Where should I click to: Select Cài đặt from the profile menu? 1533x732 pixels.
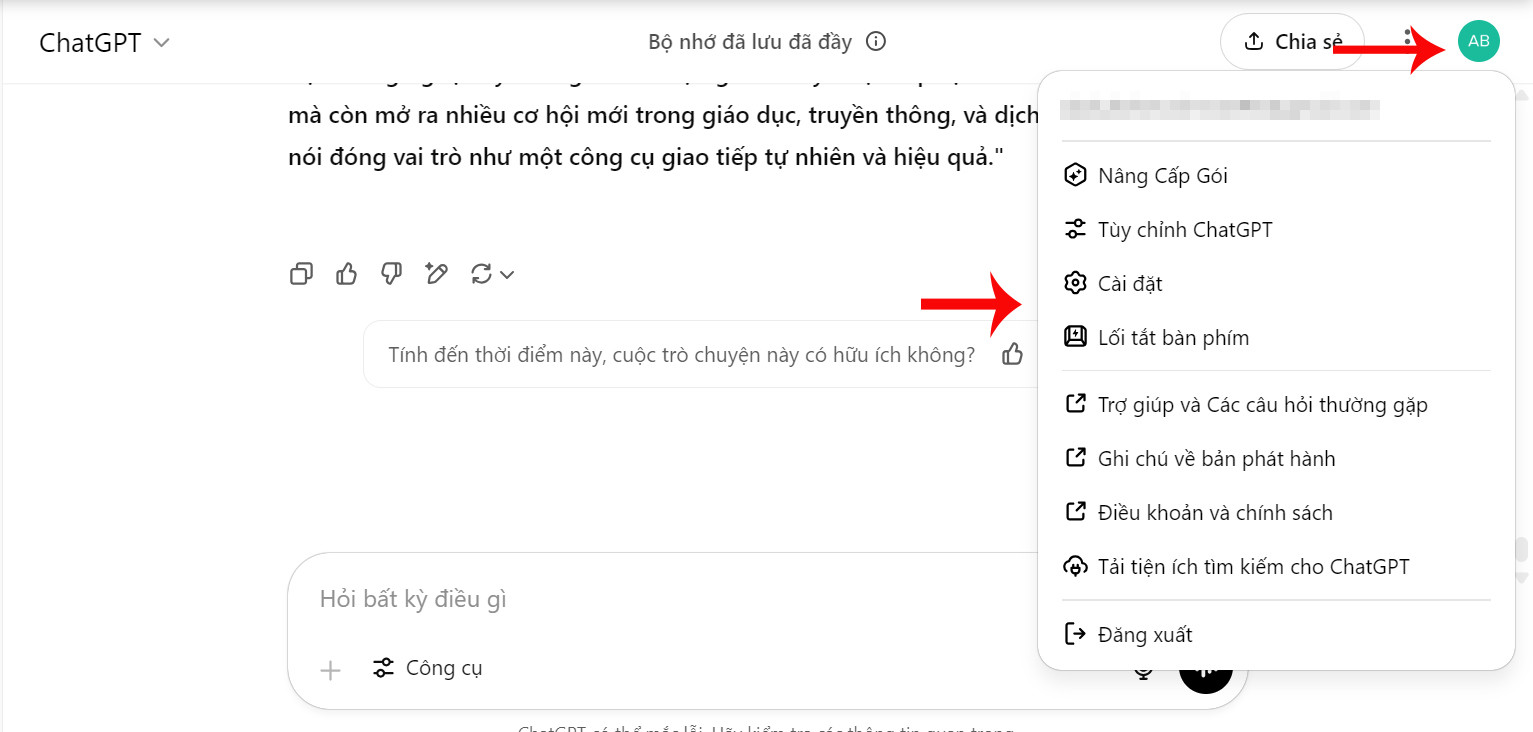1129,284
